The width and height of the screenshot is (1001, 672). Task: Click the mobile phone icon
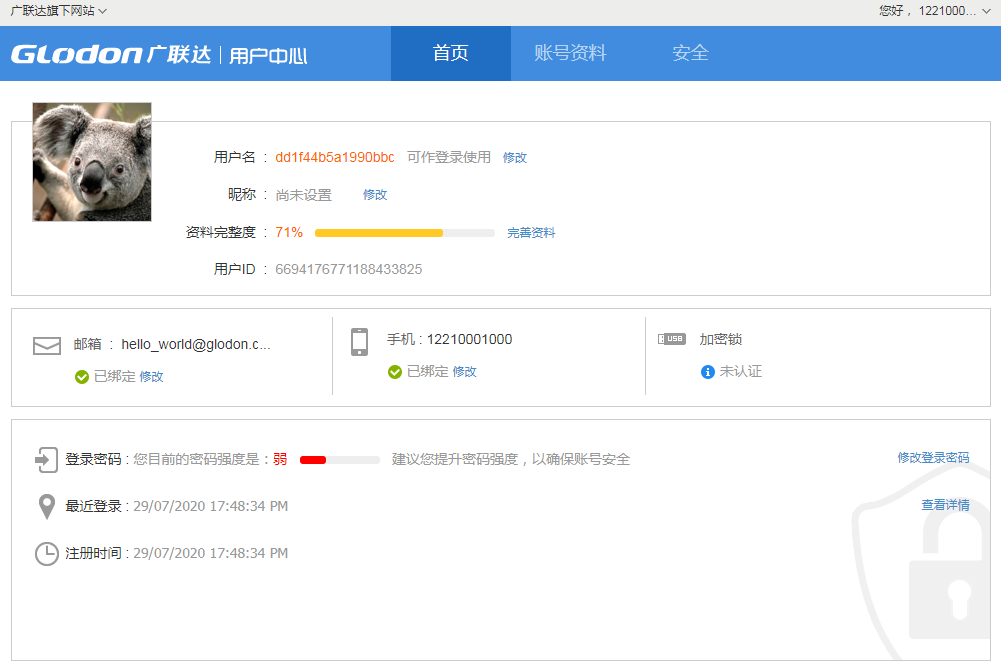pyautogui.click(x=360, y=342)
